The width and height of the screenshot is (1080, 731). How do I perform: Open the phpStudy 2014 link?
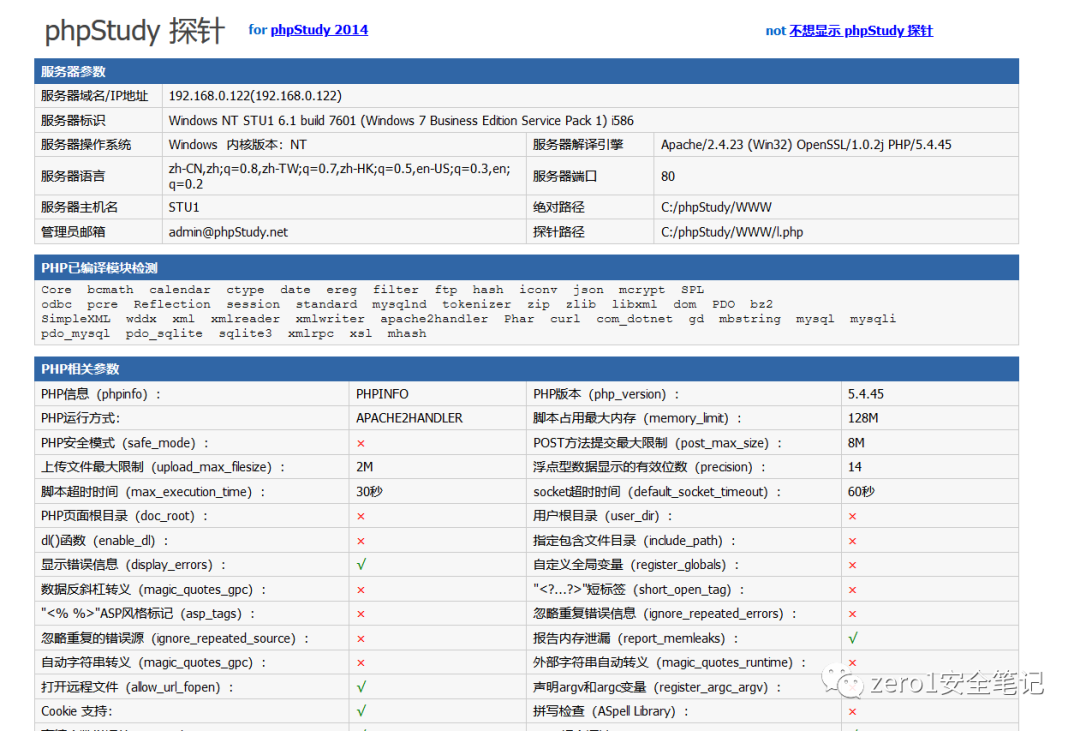coord(319,30)
